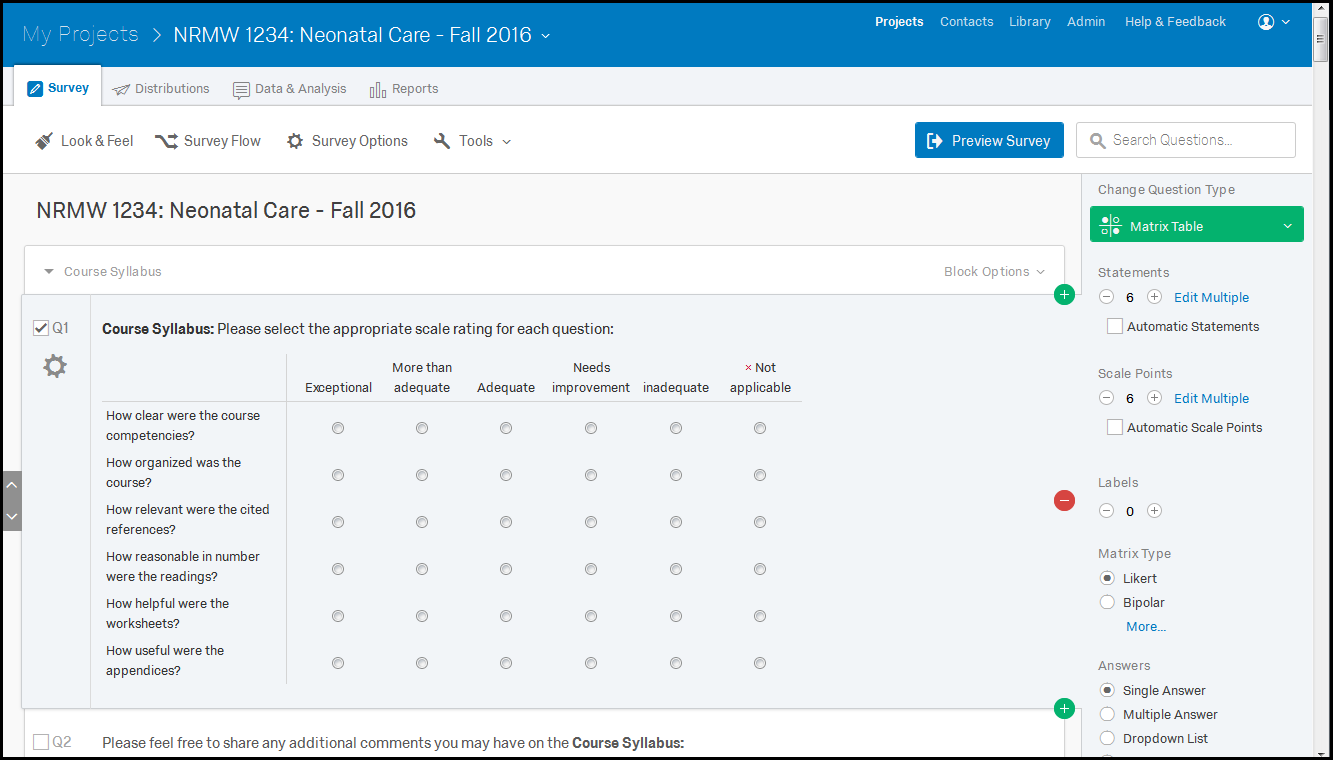Collapse the Course Syllabus block
1333x760 pixels.
pyautogui.click(x=49, y=270)
